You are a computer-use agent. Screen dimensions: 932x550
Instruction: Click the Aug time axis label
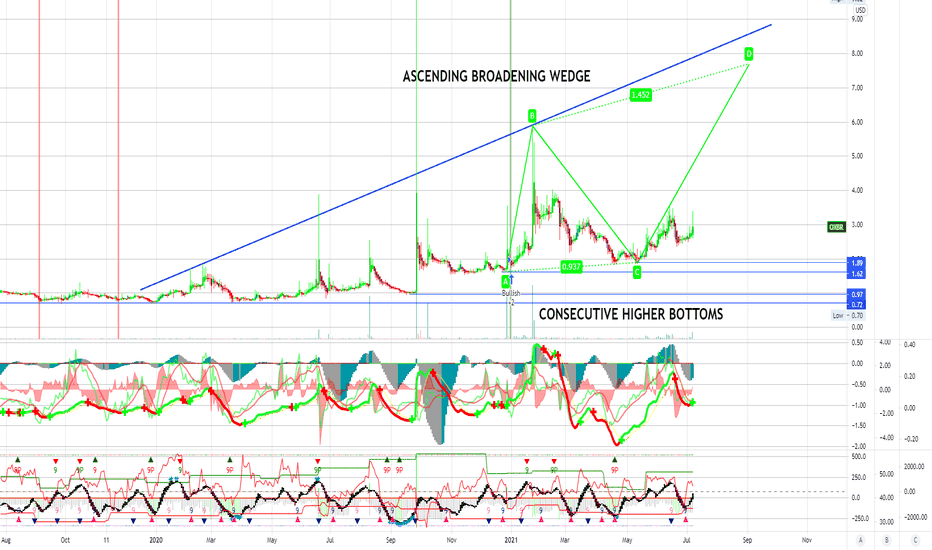6,540
